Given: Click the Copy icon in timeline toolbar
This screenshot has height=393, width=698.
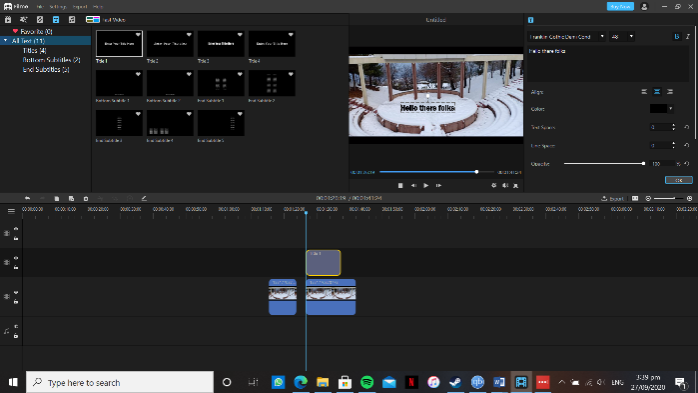Looking at the screenshot, I should coord(57,199).
